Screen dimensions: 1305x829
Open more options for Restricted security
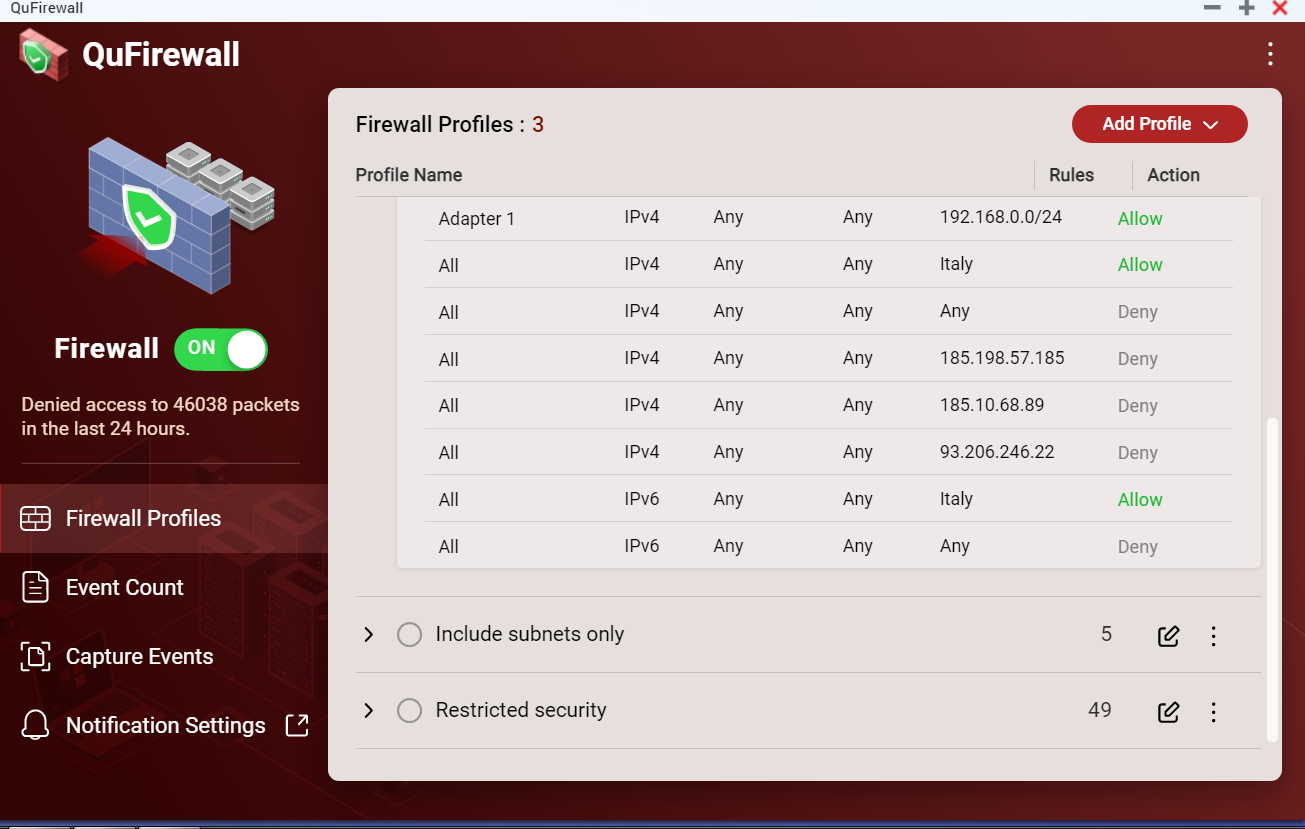pos(1213,712)
